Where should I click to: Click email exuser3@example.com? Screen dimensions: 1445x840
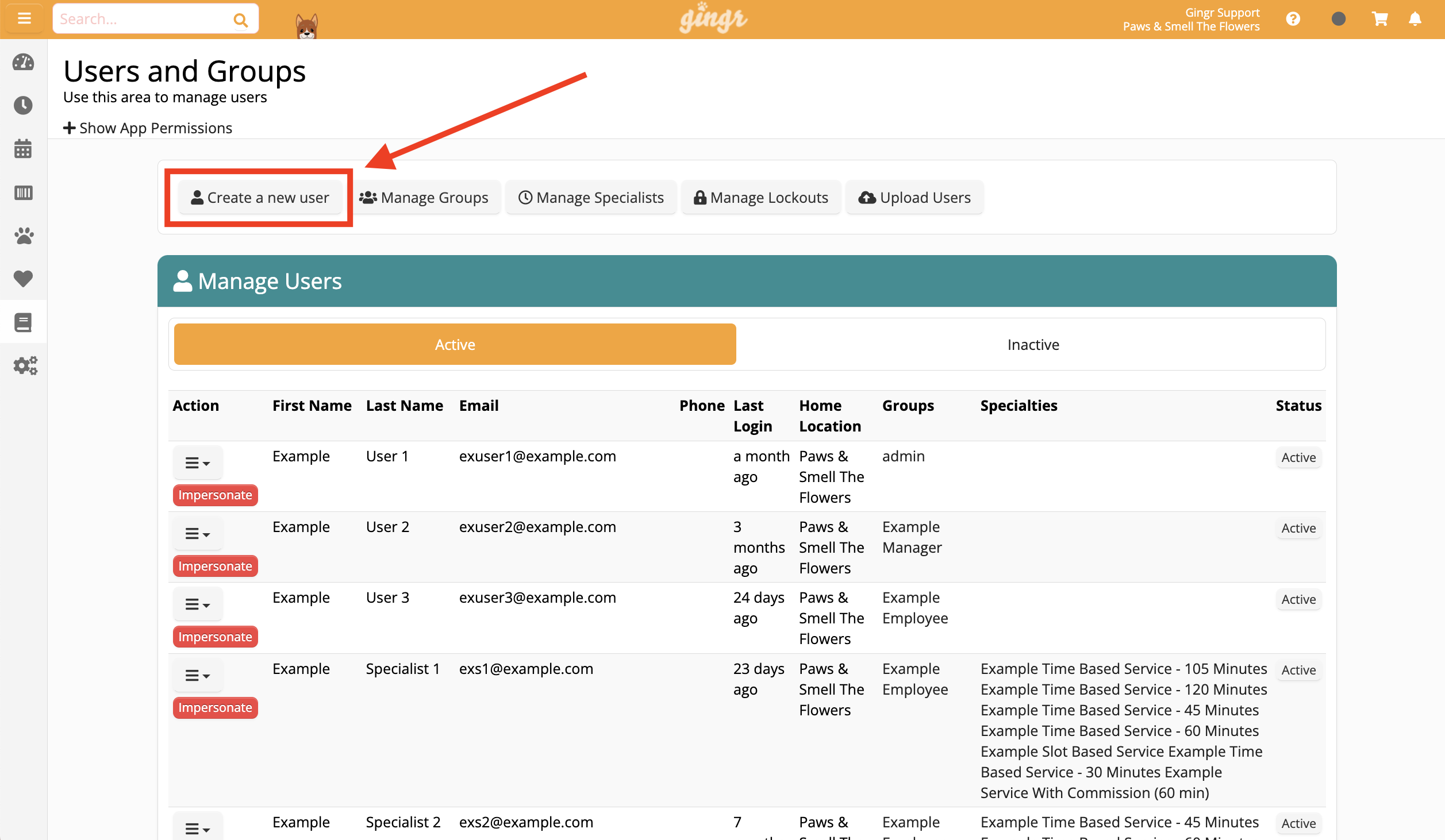pyautogui.click(x=537, y=598)
